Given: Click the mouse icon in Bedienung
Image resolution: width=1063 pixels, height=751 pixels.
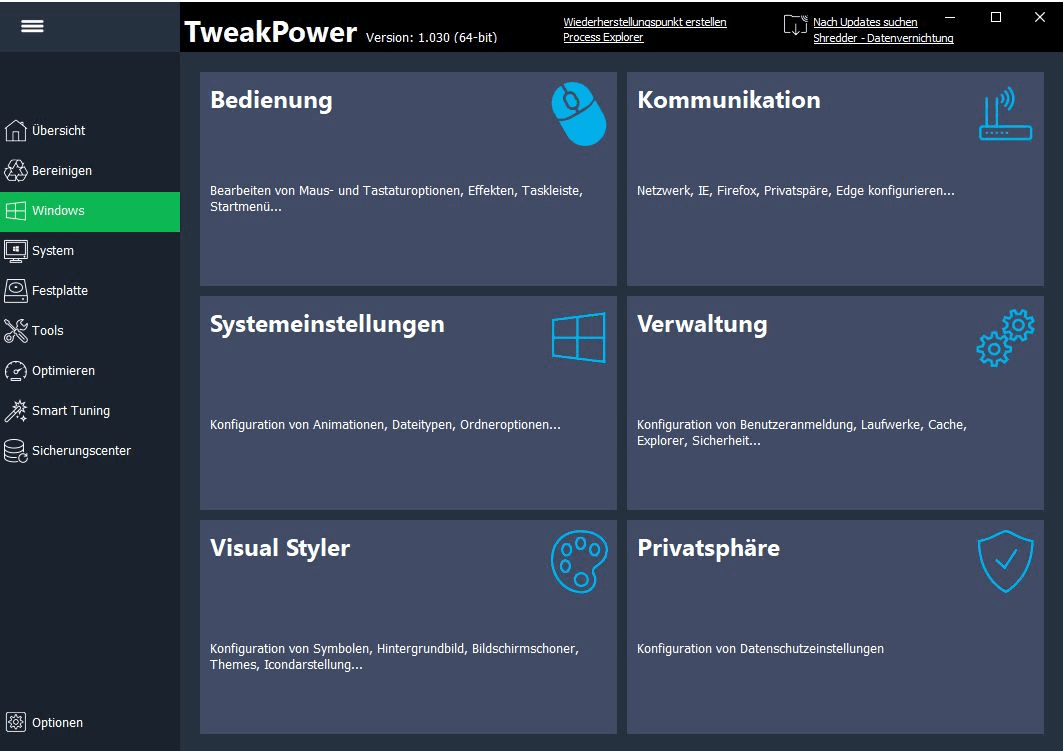Looking at the screenshot, I should [578, 114].
